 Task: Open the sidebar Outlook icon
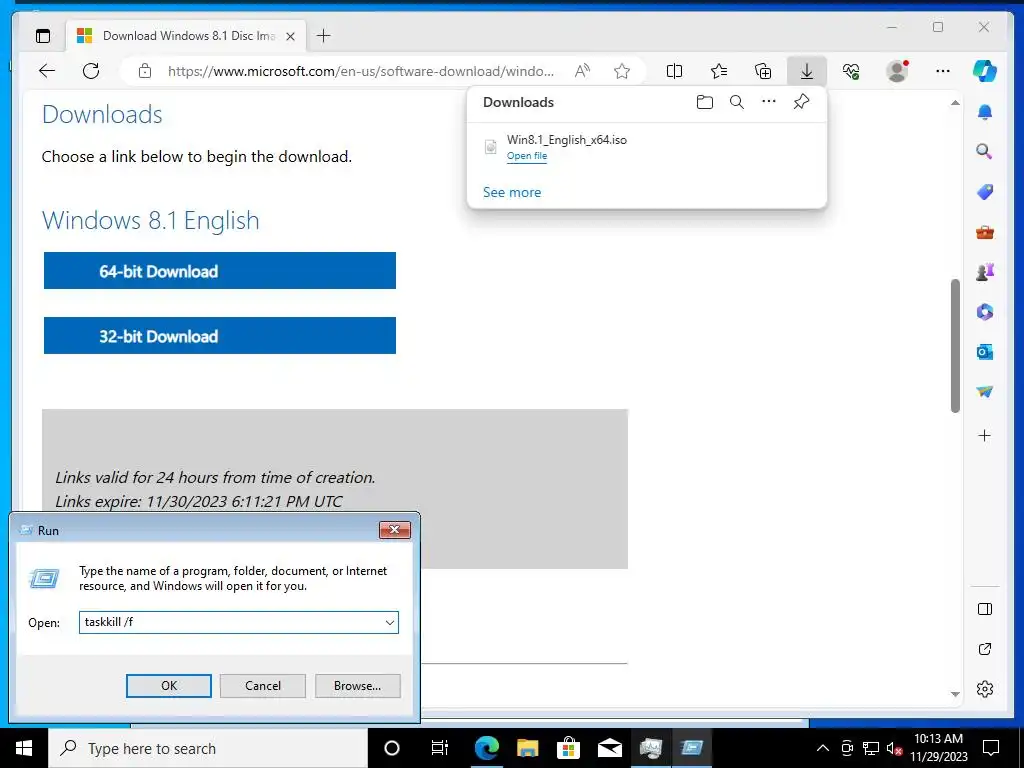tap(985, 352)
